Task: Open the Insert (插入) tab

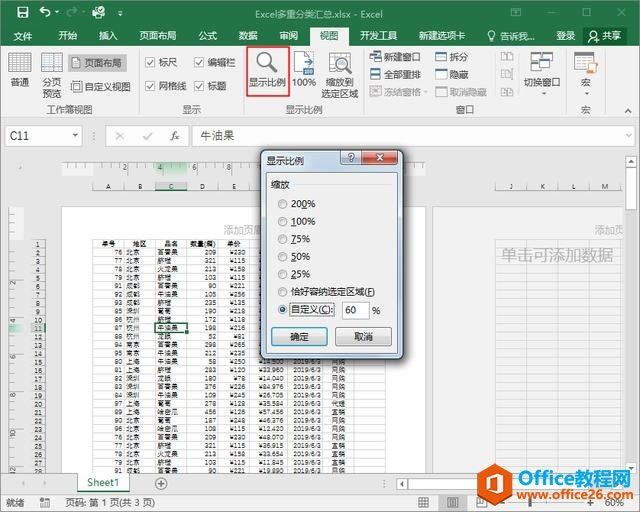Action: [108, 36]
